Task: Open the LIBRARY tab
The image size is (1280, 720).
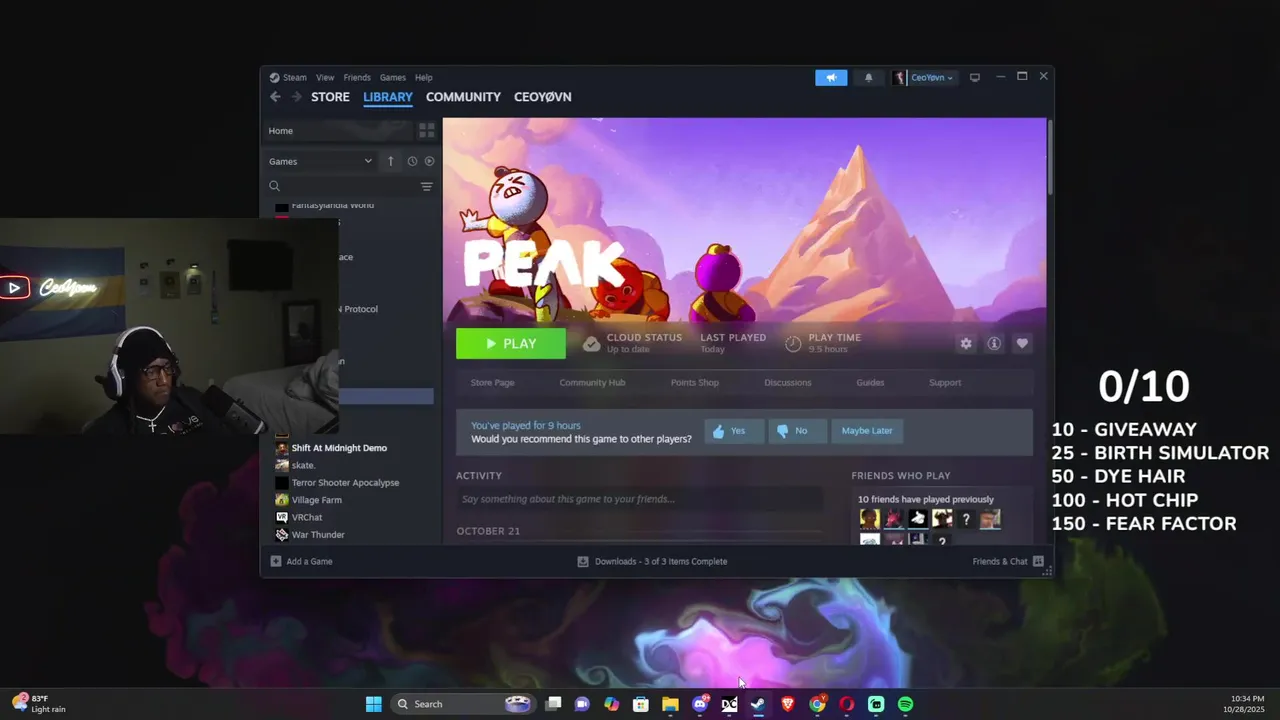Action: [388, 97]
